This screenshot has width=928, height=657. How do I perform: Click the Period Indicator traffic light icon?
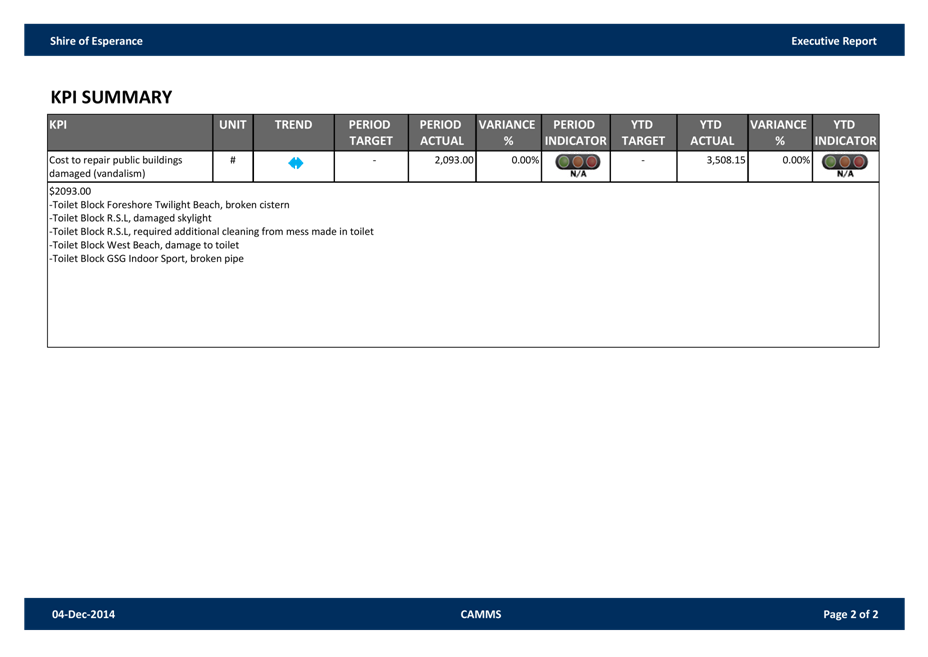[x=577, y=163]
